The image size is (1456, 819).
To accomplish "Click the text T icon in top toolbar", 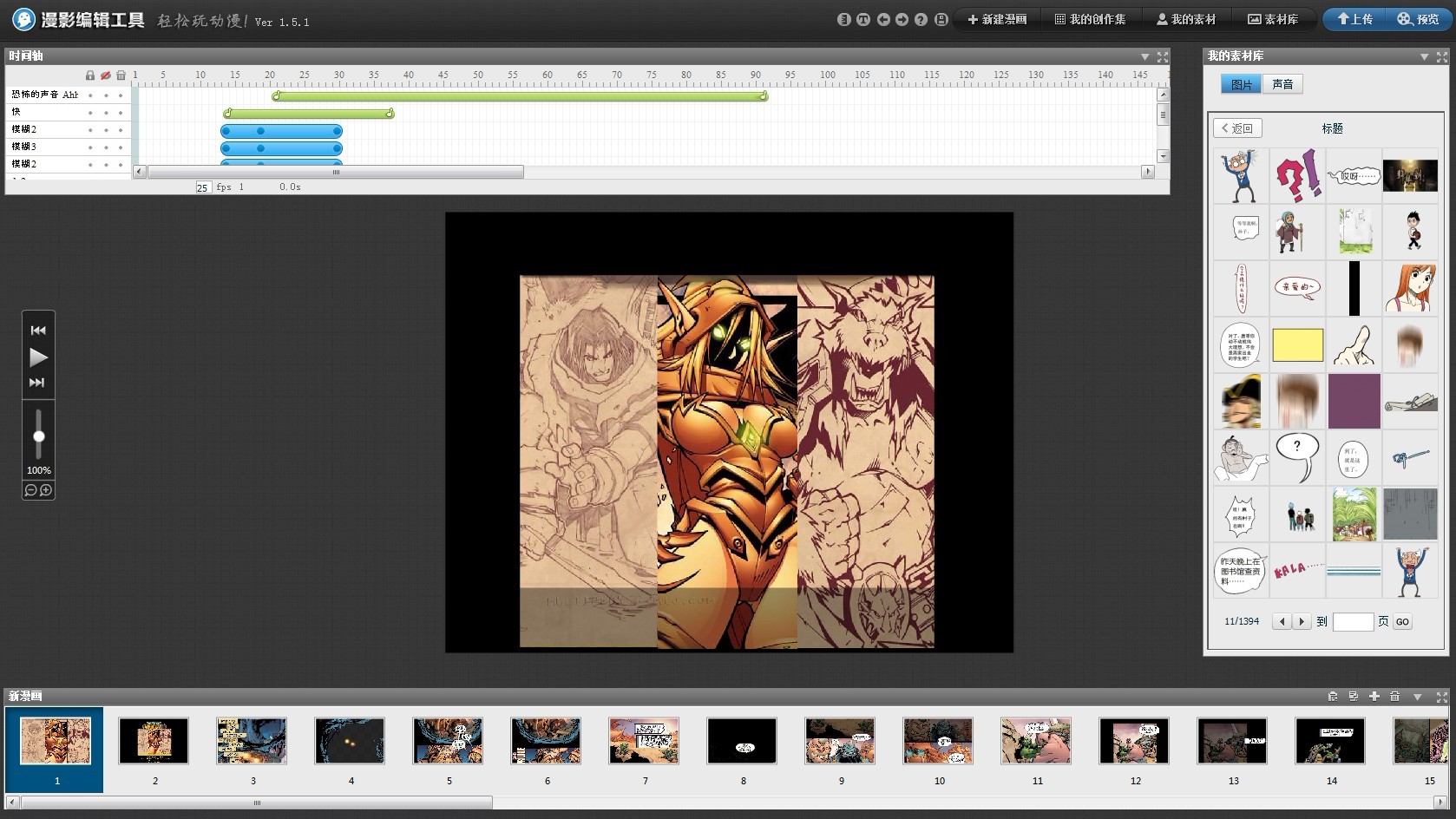I will pos(863,19).
